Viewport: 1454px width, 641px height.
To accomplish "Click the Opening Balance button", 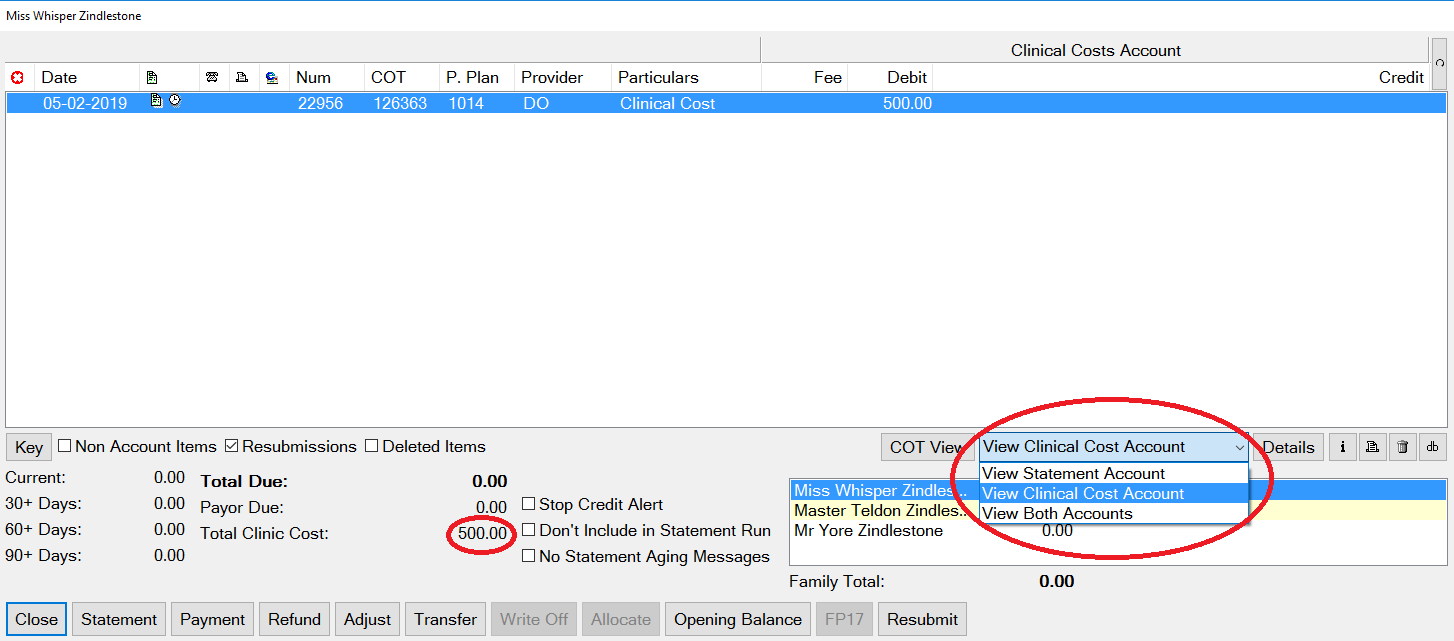I will tap(738, 619).
